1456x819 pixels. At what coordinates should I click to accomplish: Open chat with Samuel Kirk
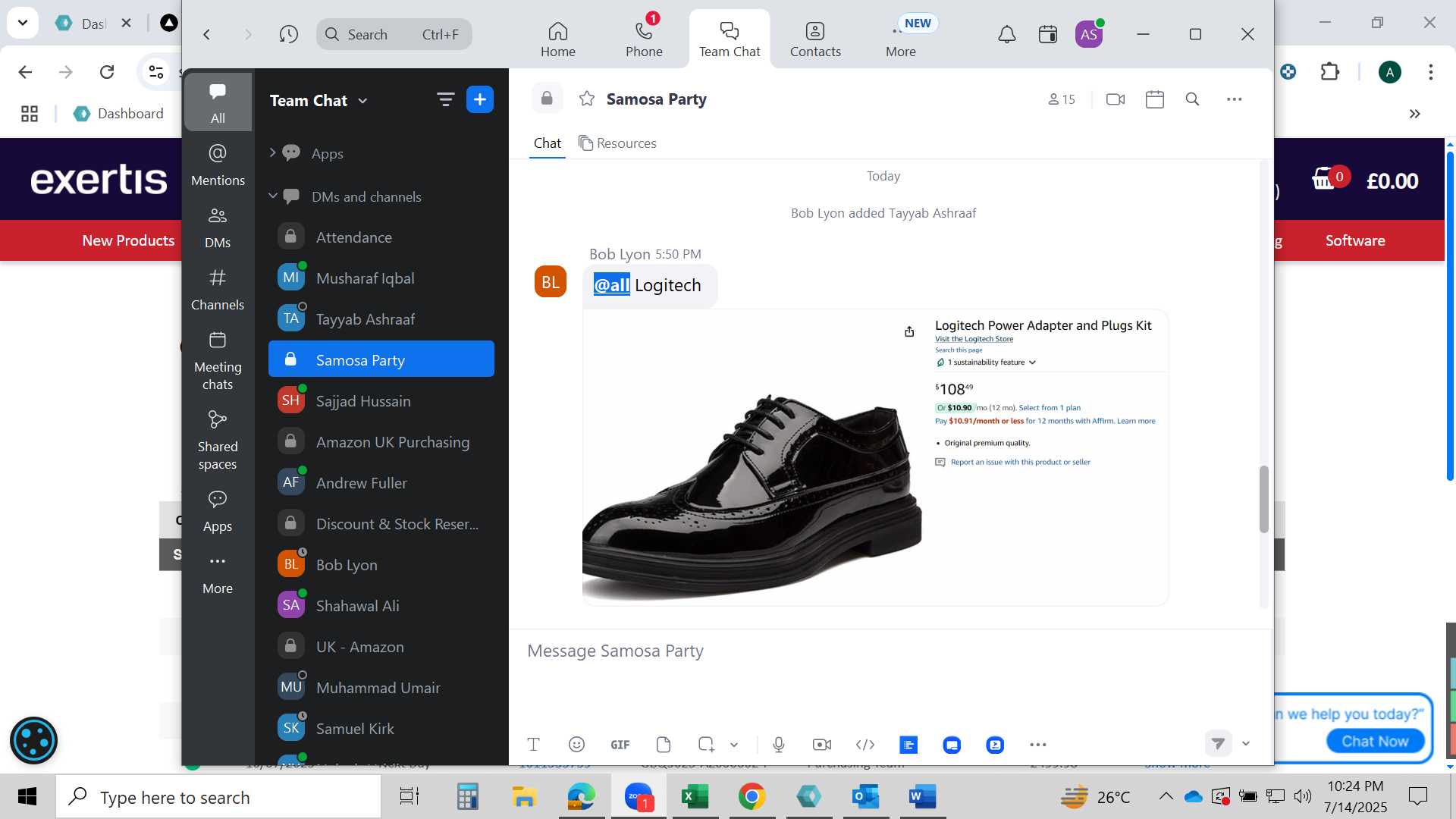(381, 729)
